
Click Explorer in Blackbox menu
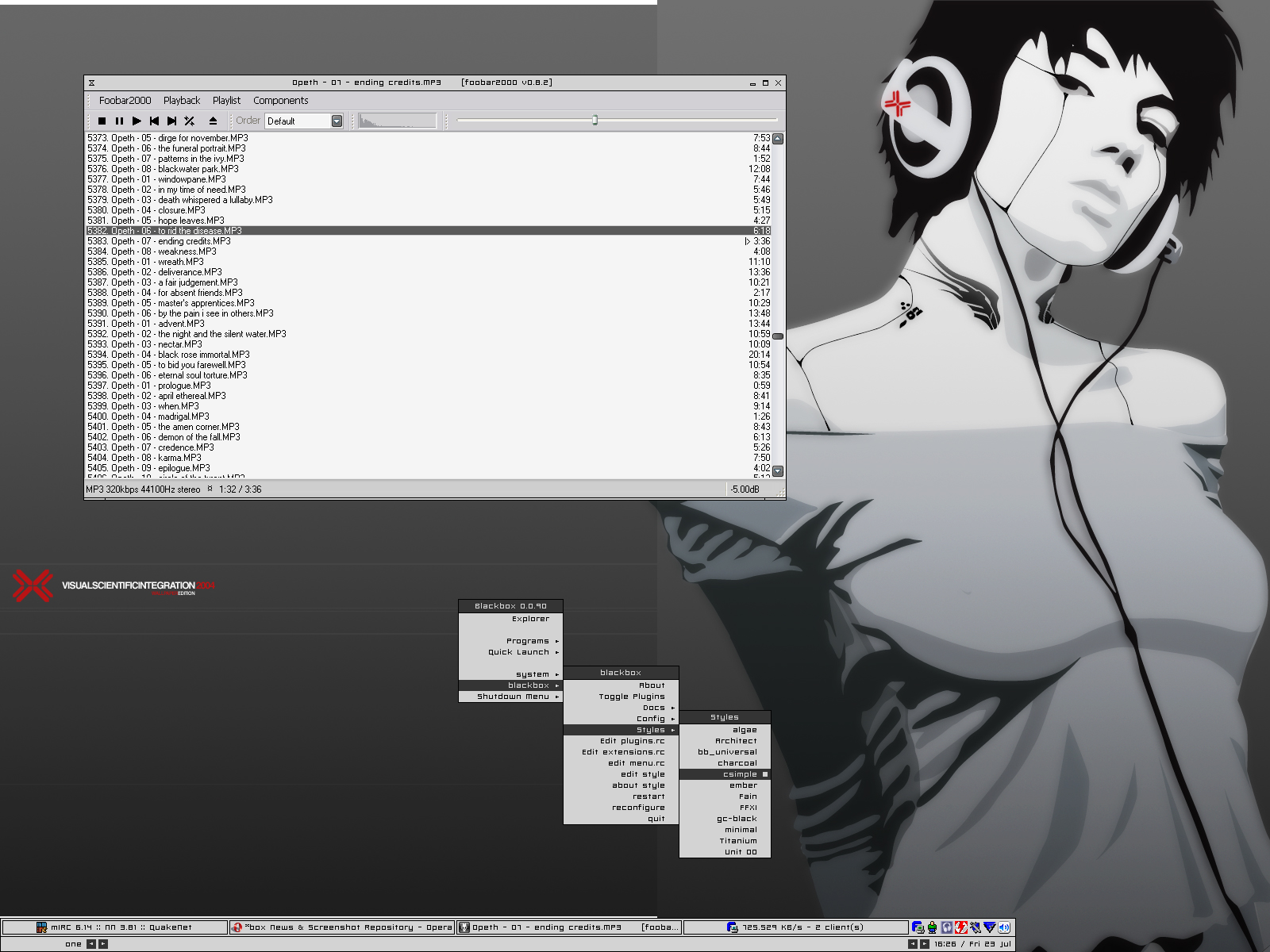[x=510, y=619]
